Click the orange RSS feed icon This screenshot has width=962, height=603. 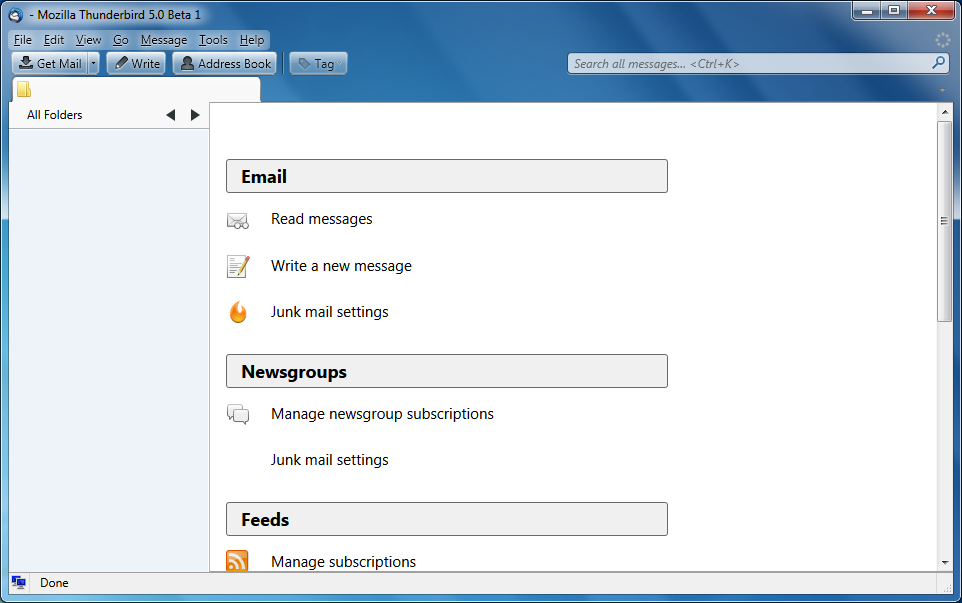click(237, 561)
